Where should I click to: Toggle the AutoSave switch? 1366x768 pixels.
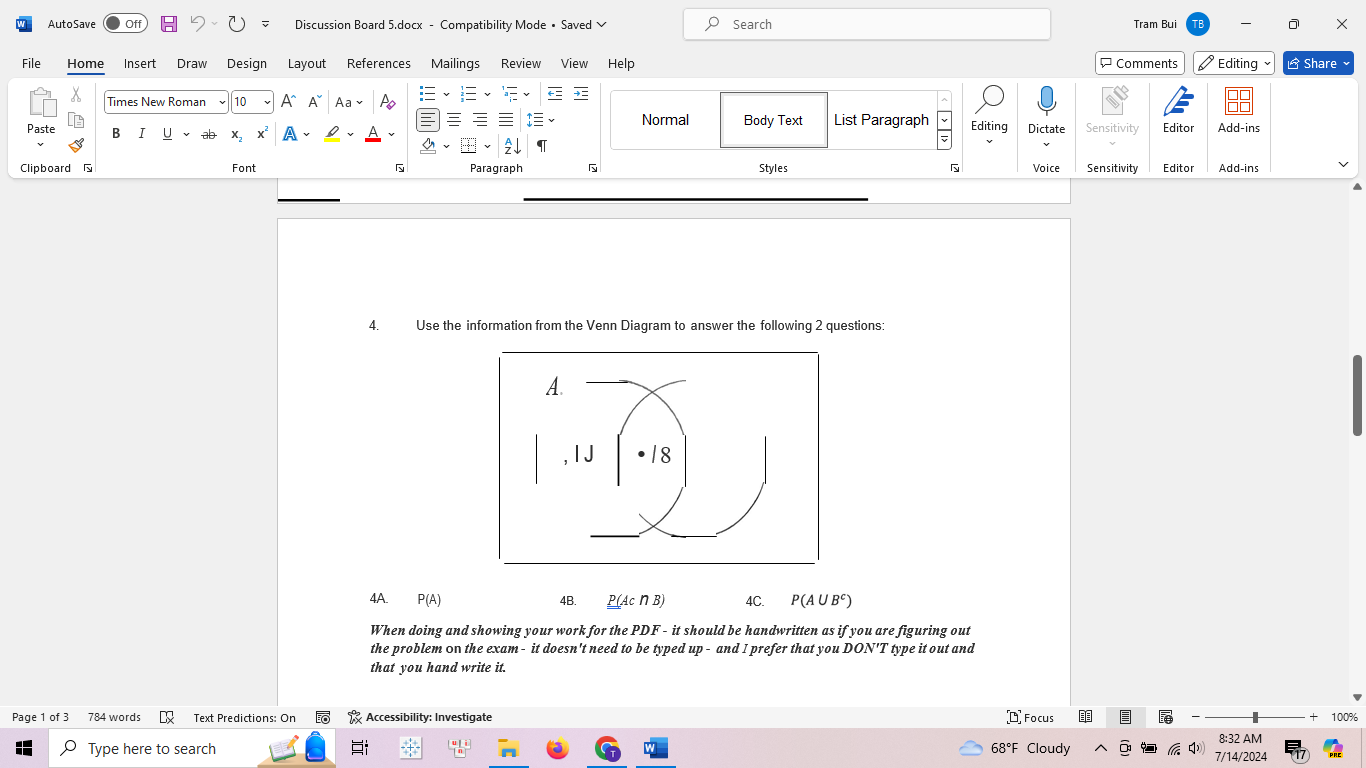point(125,24)
